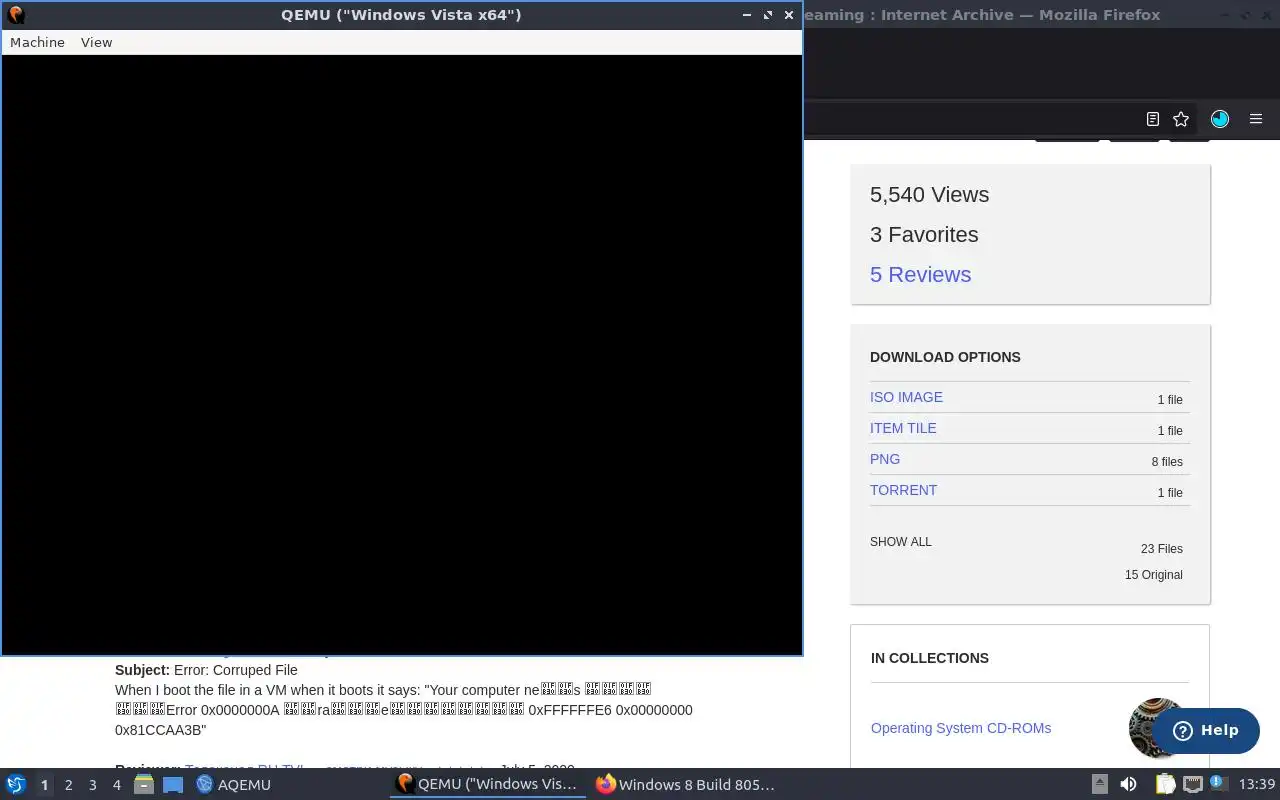Open the Firefox hamburger menu
Screen dimensions: 1280x800
pos(1256,119)
